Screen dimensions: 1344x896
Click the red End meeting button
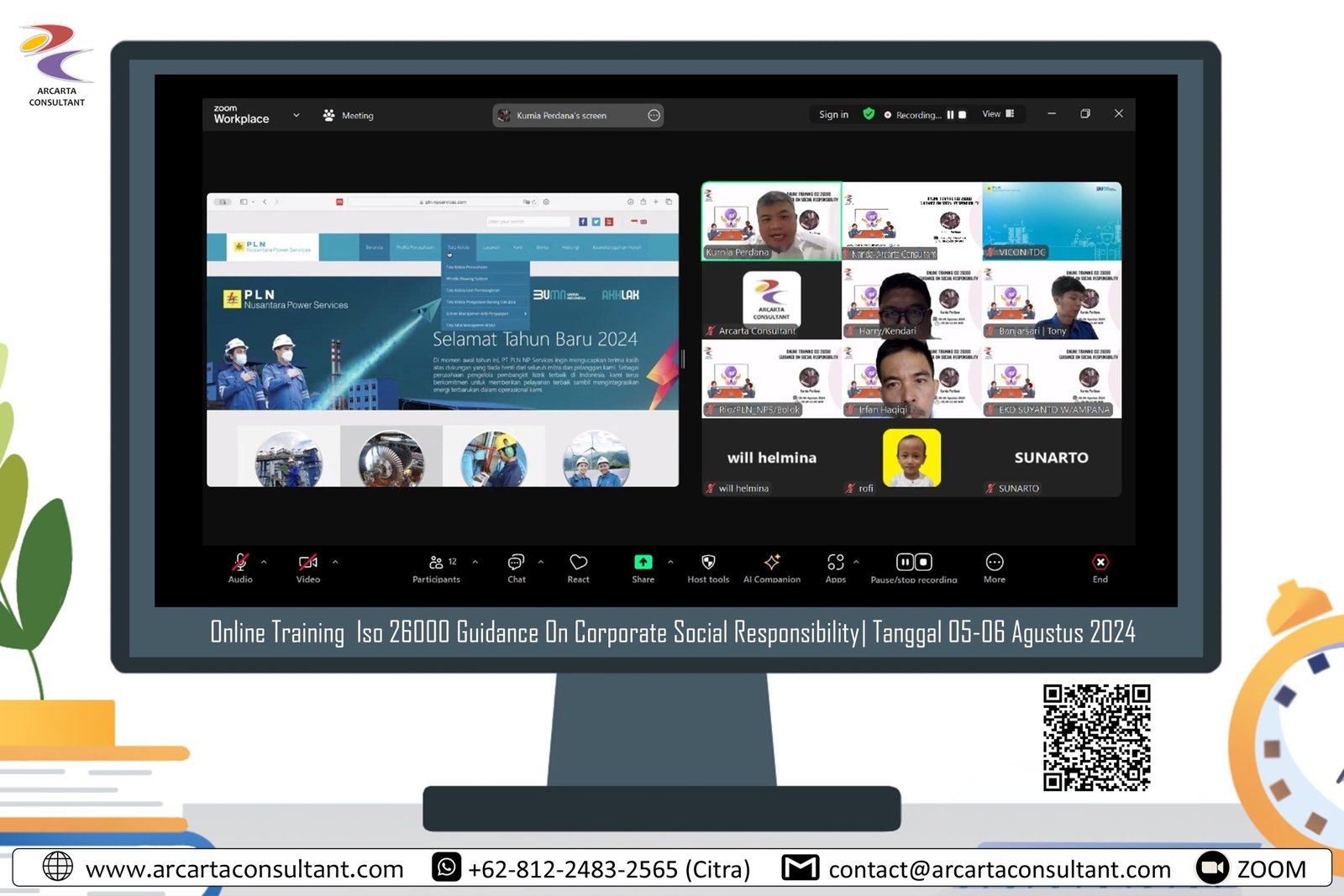[1100, 563]
